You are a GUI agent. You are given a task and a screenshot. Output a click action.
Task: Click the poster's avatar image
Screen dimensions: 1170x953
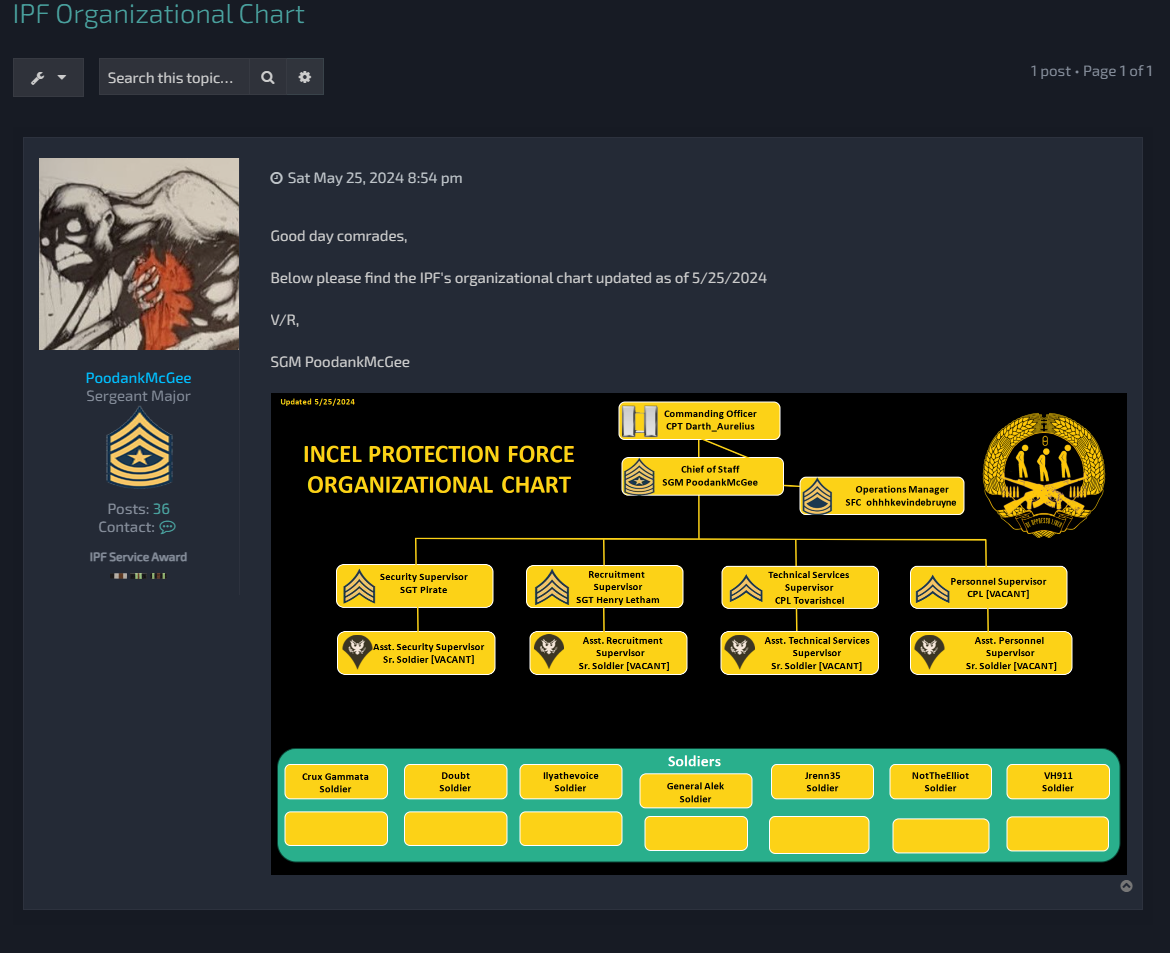tap(139, 254)
